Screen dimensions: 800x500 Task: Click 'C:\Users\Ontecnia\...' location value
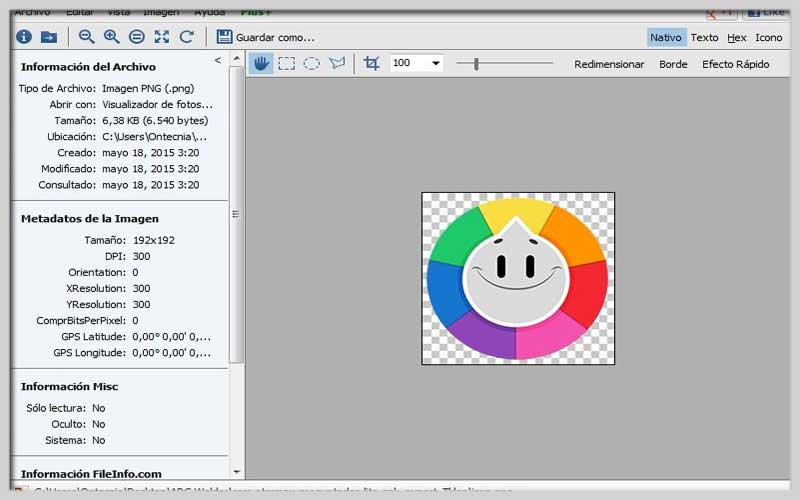[154, 137]
